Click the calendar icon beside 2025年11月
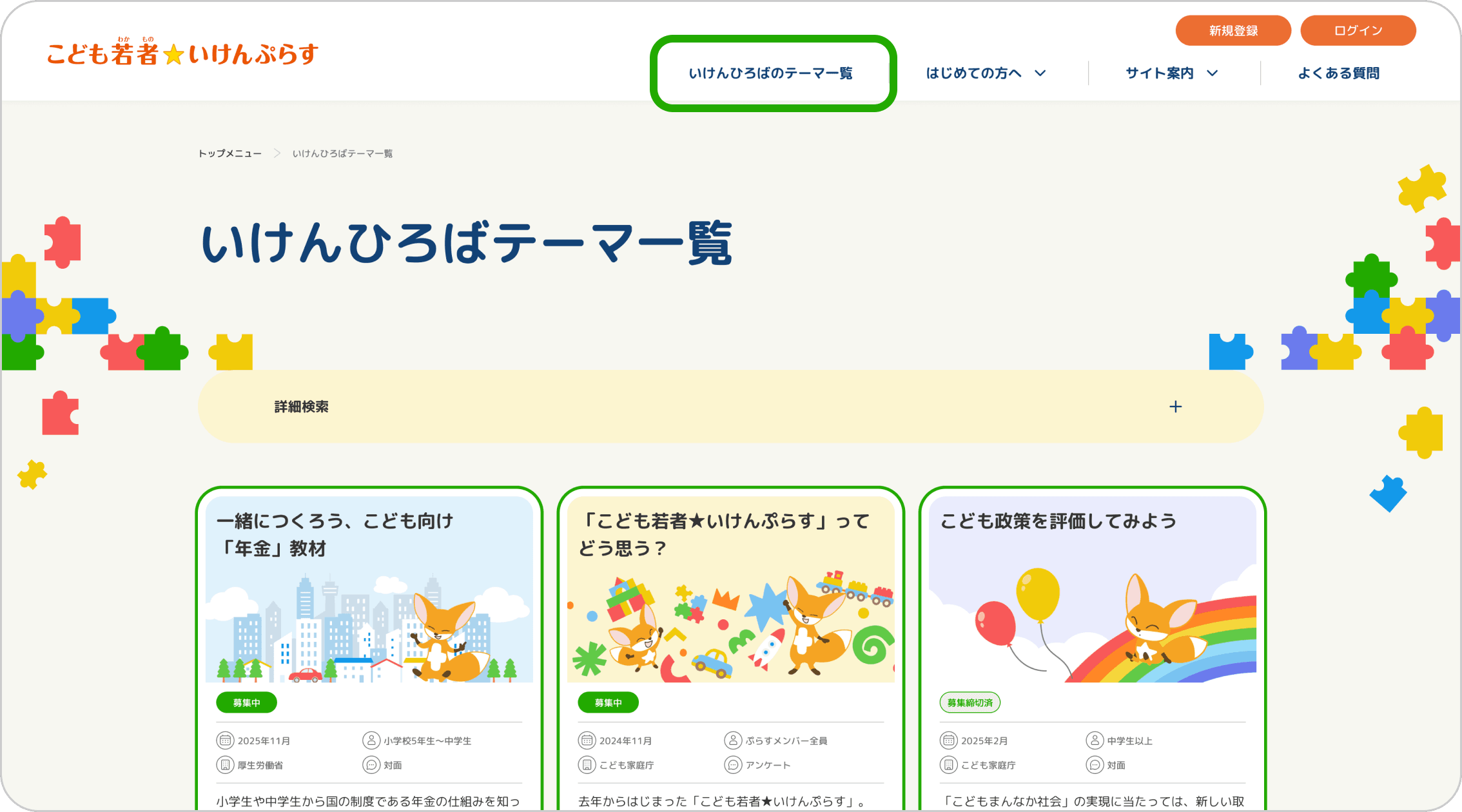 pyautogui.click(x=224, y=740)
